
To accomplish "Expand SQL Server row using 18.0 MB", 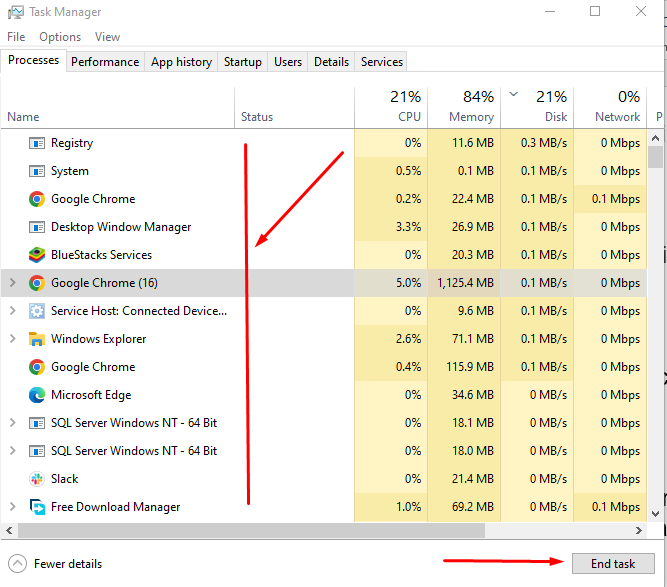I will 12,451.
